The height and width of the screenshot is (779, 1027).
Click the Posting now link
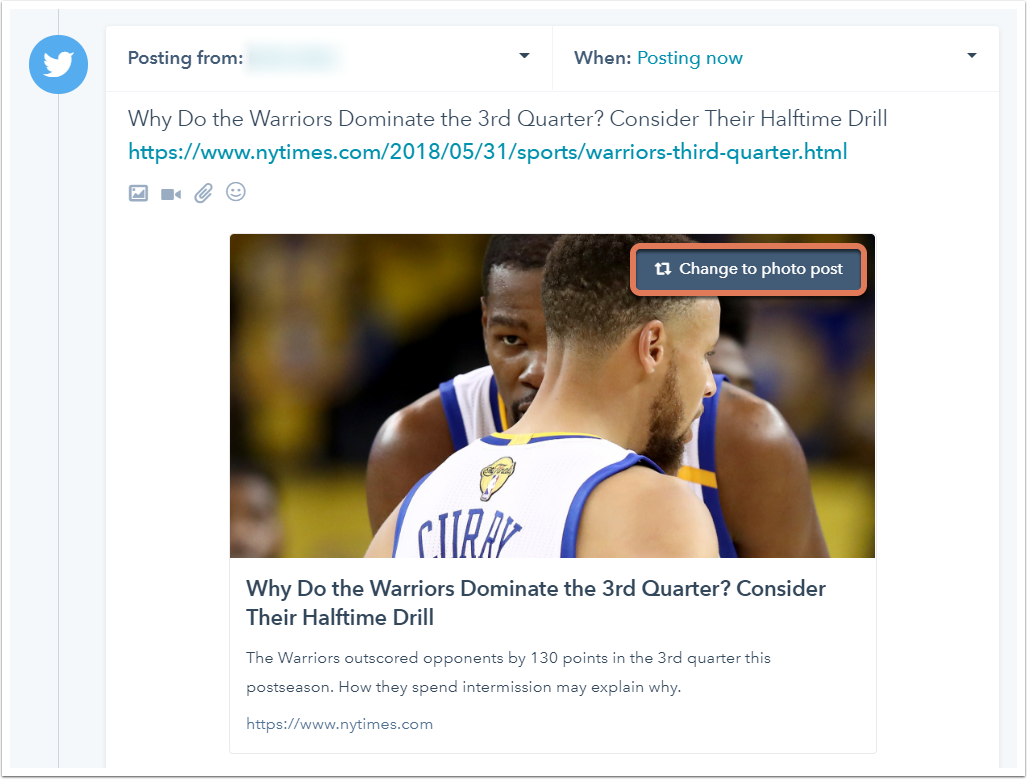point(690,58)
